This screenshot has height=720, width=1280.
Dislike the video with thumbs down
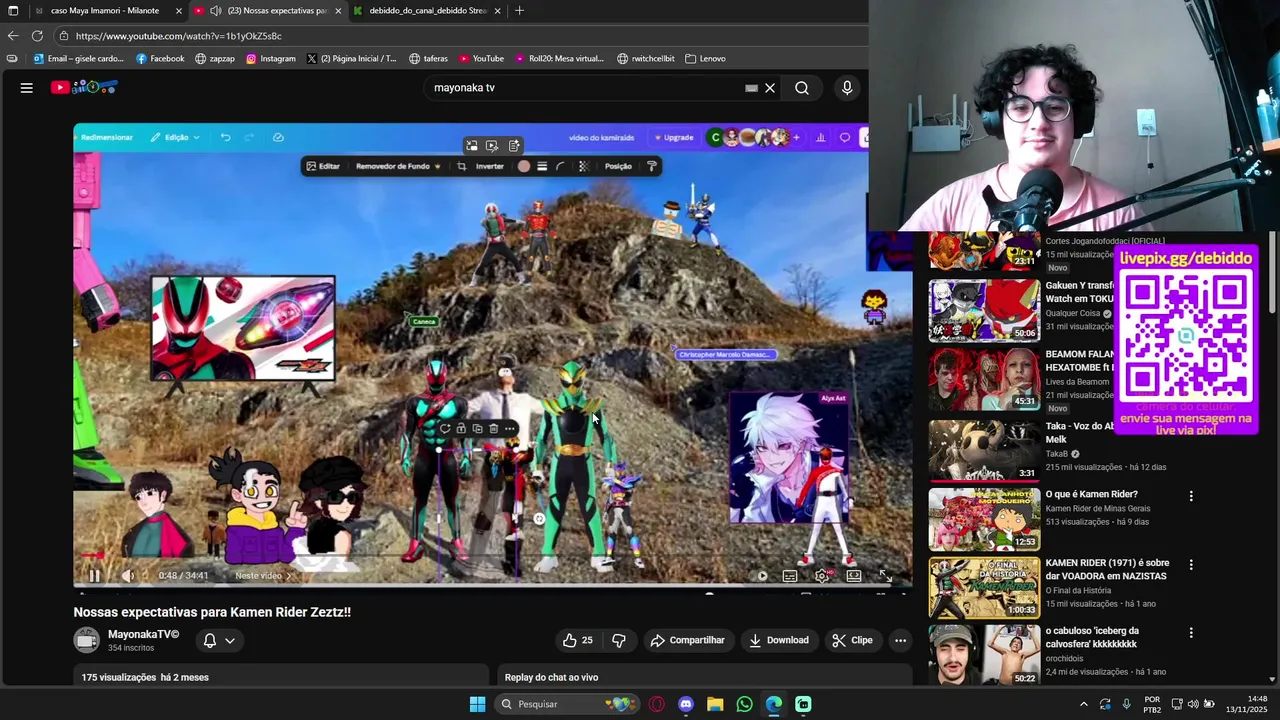(x=619, y=640)
